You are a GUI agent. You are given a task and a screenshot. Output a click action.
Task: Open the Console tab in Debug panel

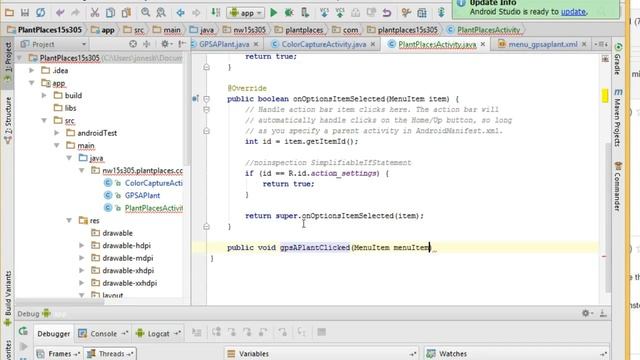(103, 333)
